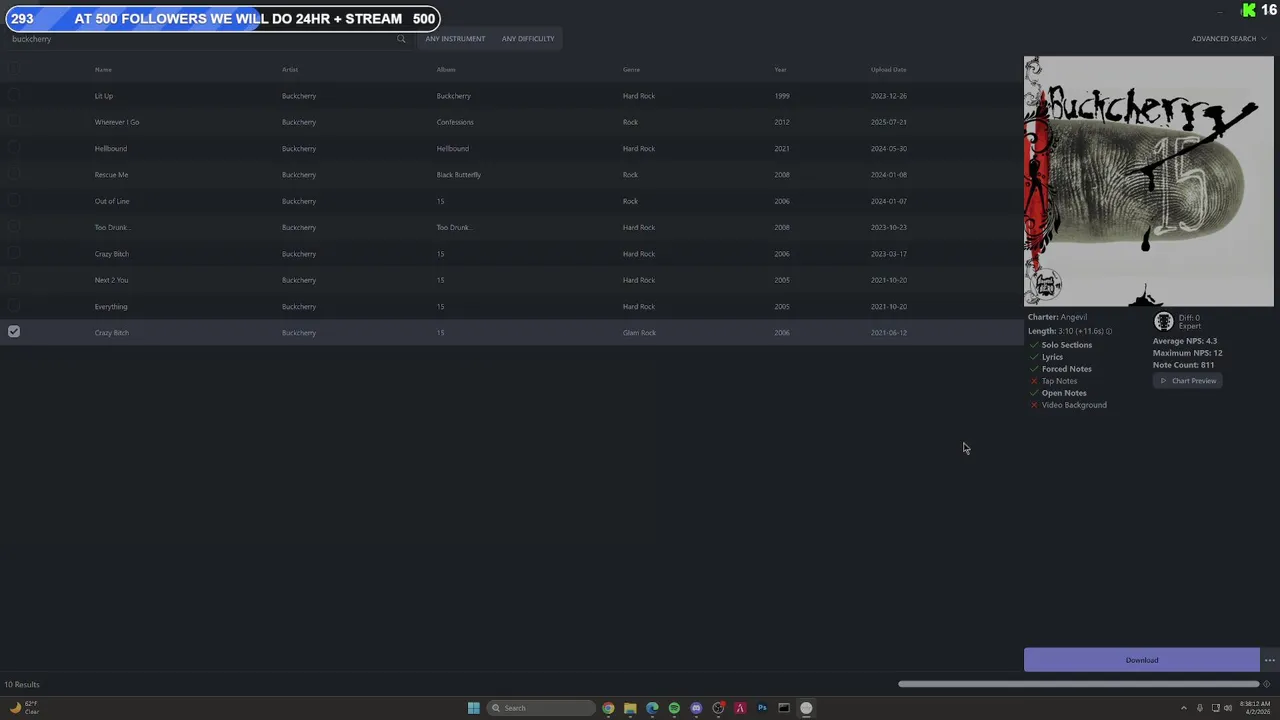Click the Average NPS 4.3 text
Image resolution: width=1280 pixels, height=720 pixels.
pos(1185,341)
